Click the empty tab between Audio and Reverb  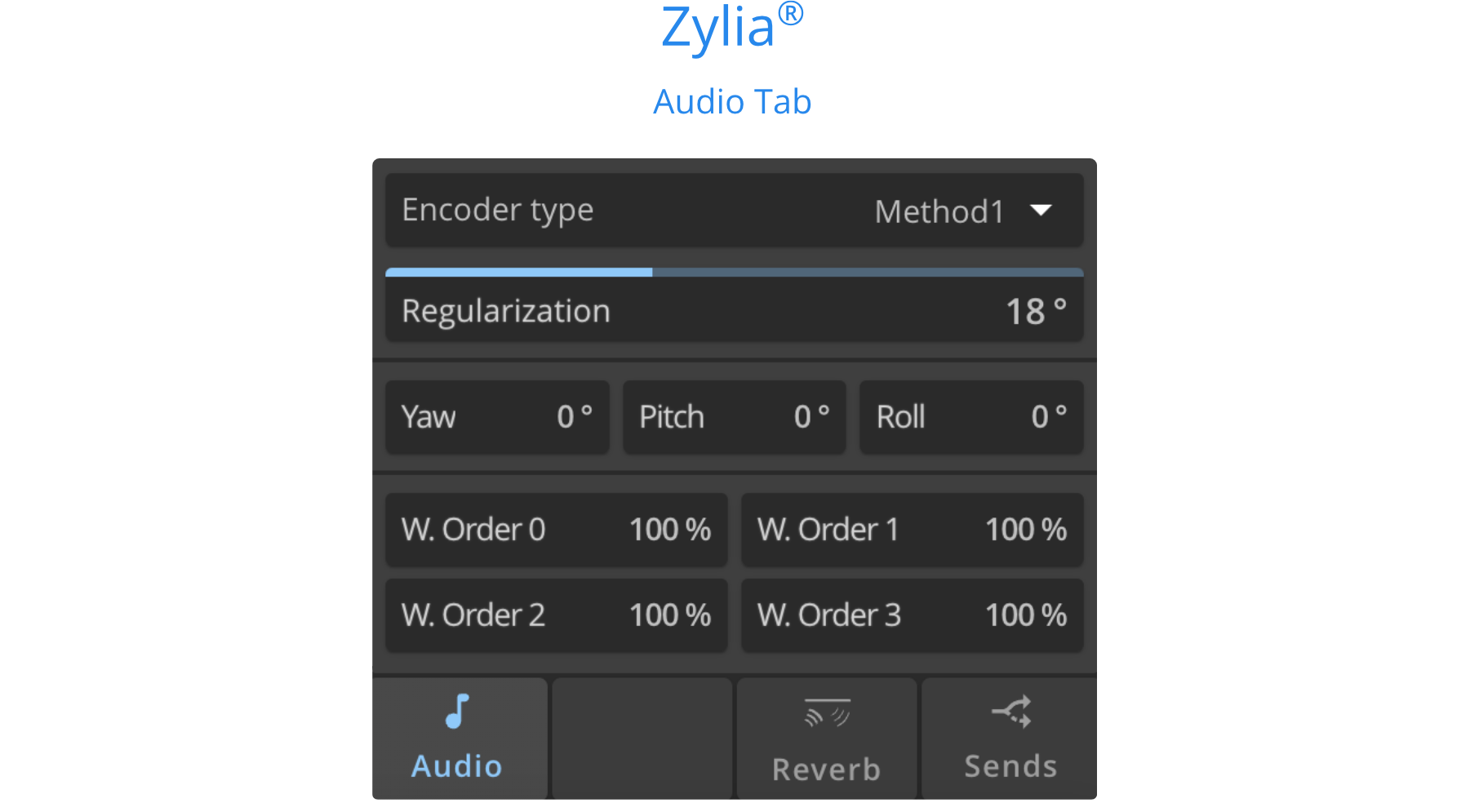[642, 738]
